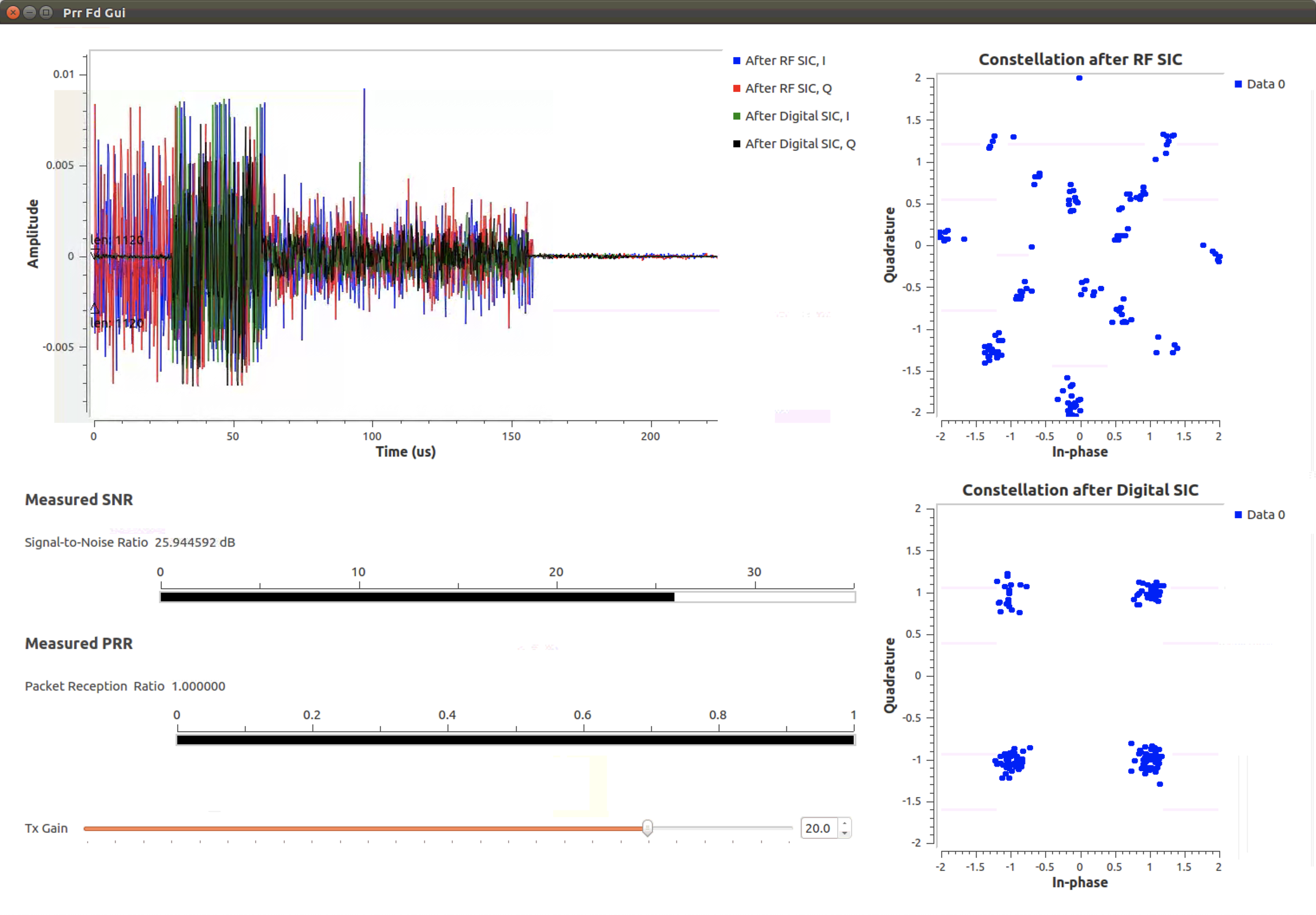
Task: Hide the "After Digital SIC, Q" trace label
Action: [x=800, y=144]
